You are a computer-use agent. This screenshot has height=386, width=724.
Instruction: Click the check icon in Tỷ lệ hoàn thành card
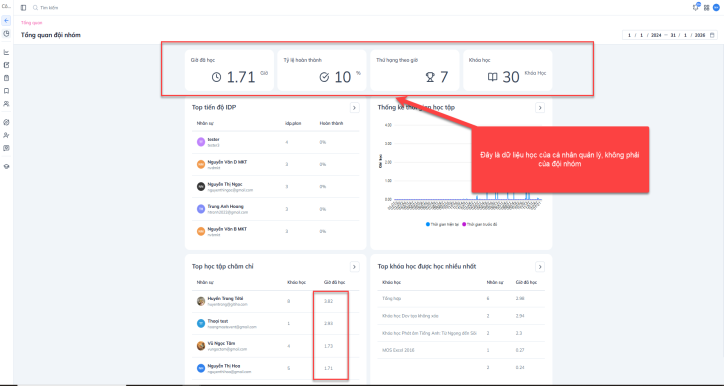(324, 77)
